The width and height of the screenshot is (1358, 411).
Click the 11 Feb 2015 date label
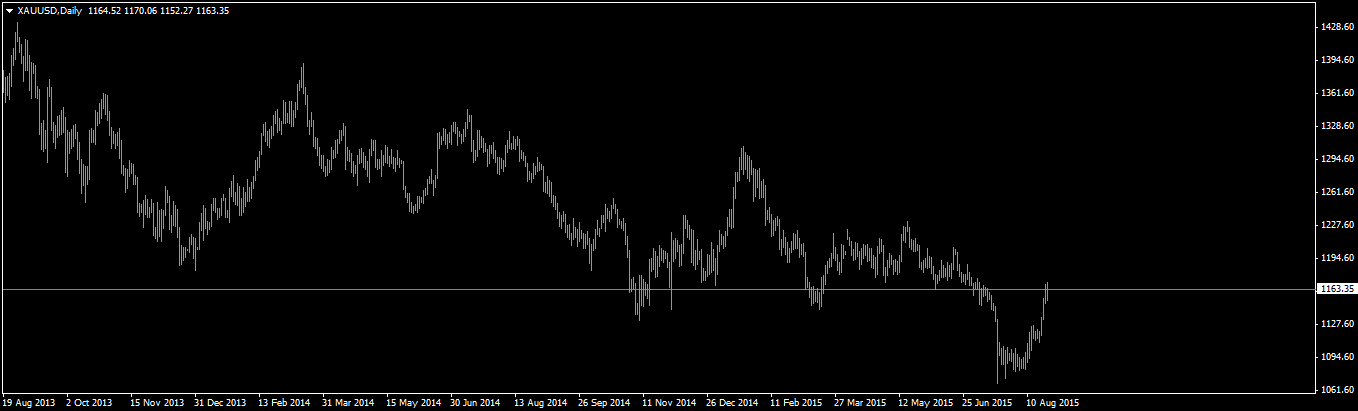click(x=796, y=403)
